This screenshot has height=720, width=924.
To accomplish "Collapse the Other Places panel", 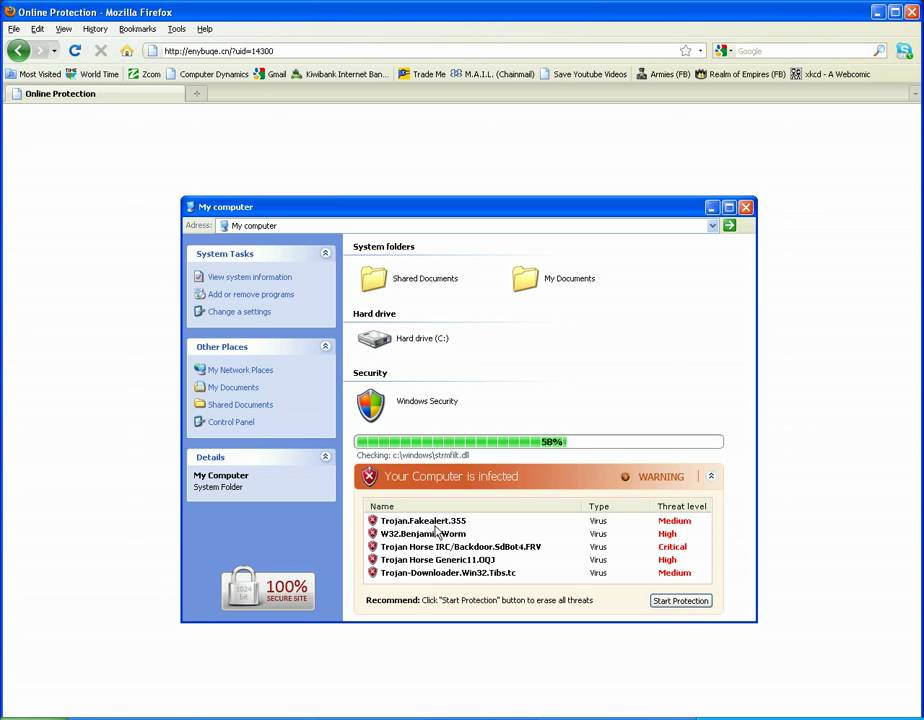I will (325, 346).
